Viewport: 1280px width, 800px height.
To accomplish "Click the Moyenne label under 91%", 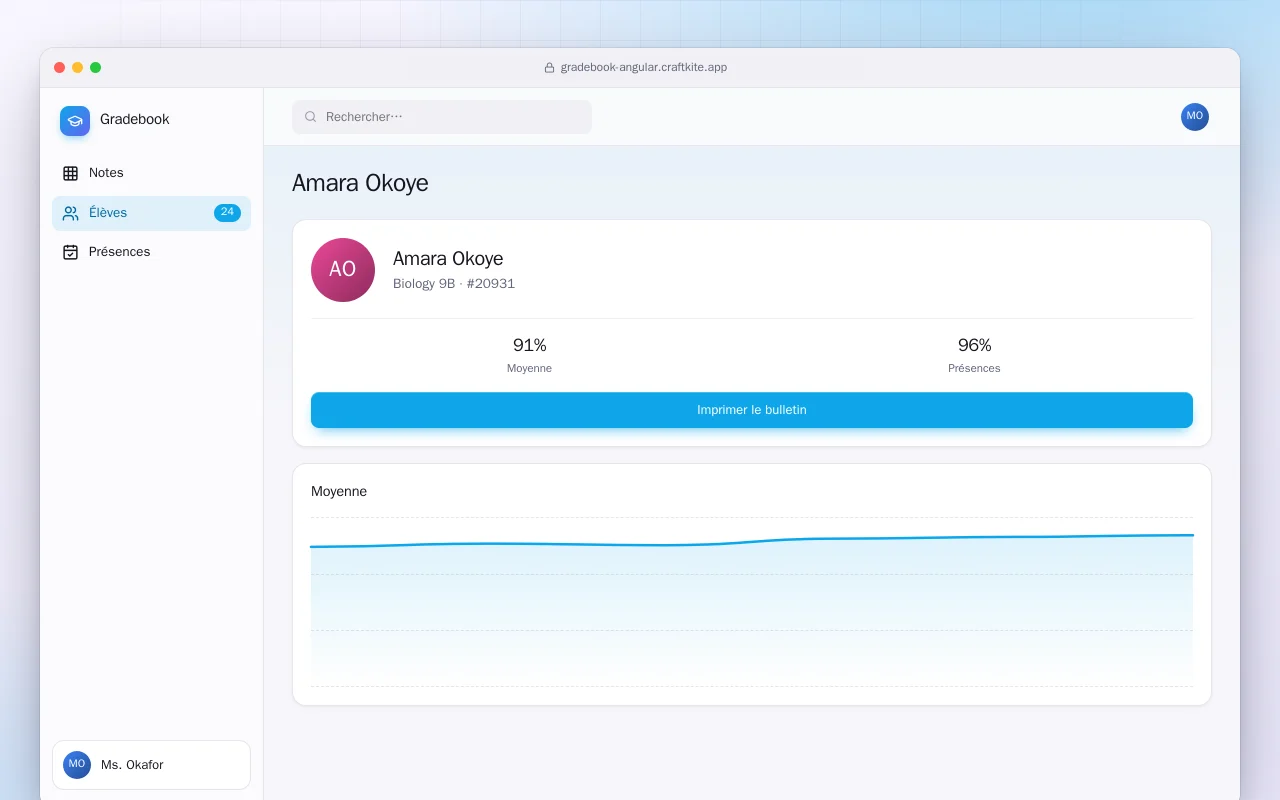I will coord(529,369).
